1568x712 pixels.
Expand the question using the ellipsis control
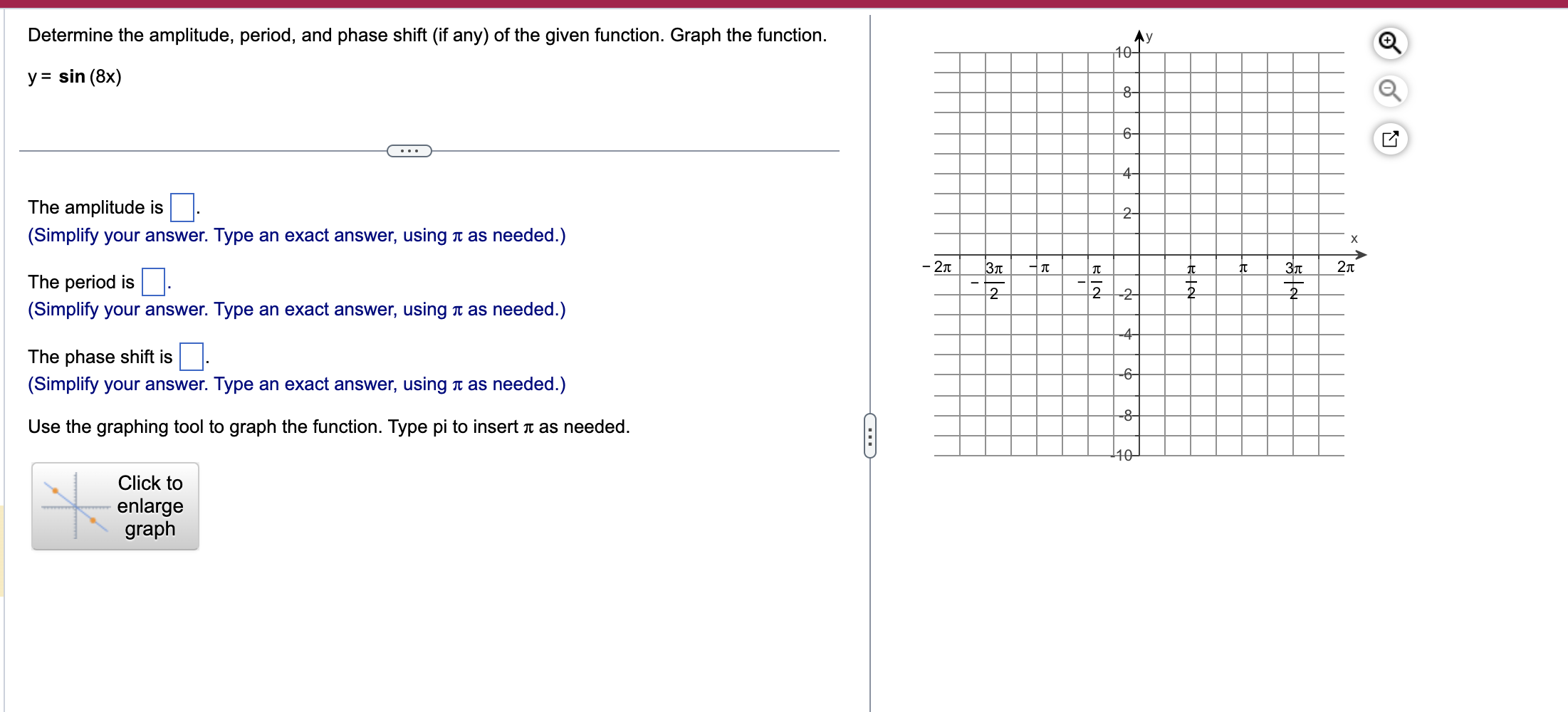pyautogui.click(x=409, y=150)
